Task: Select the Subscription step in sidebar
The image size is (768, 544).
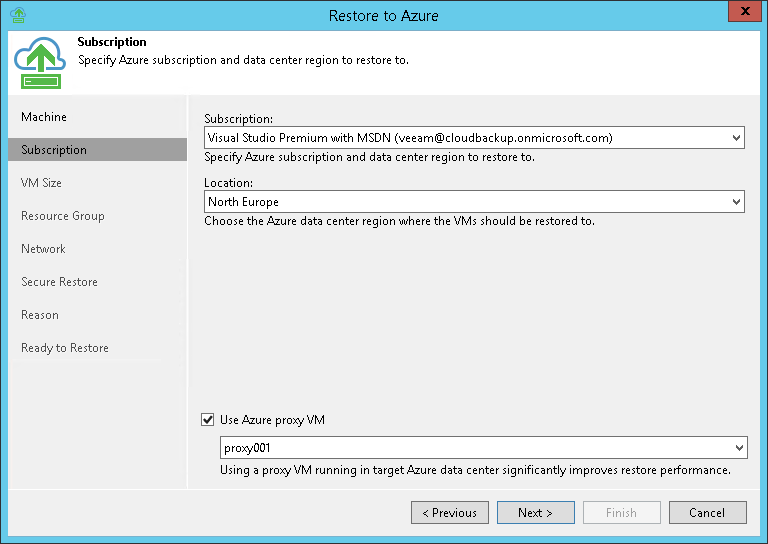Action: tap(54, 150)
